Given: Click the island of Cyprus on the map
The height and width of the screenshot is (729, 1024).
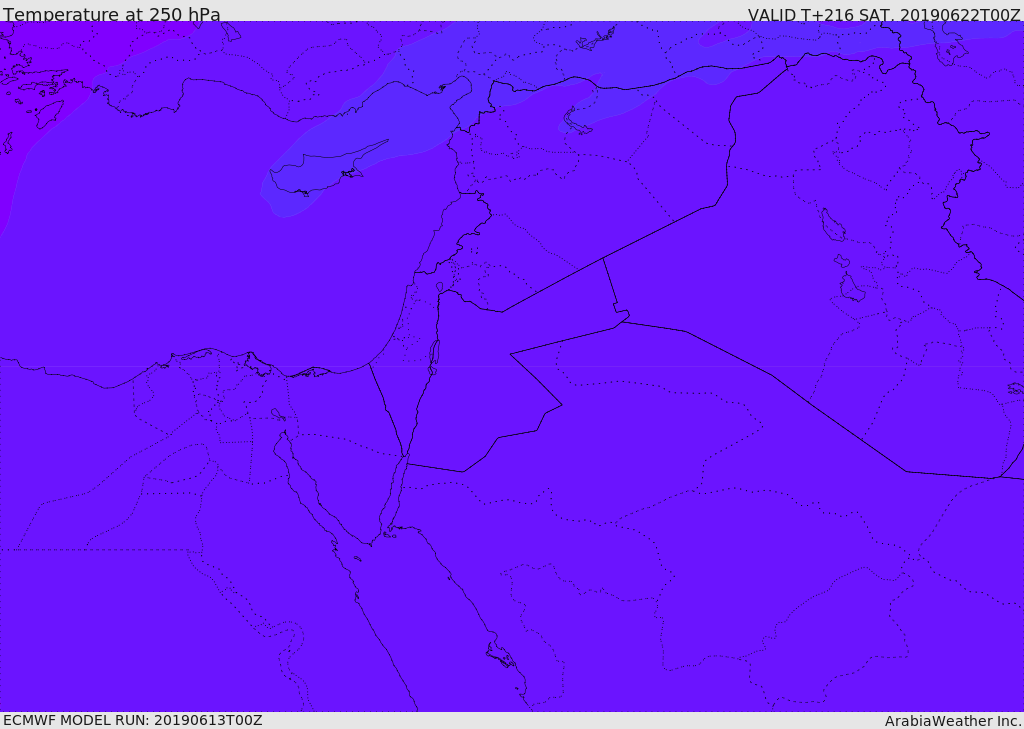Looking at the screenshot, I should (x=327, y=168).
